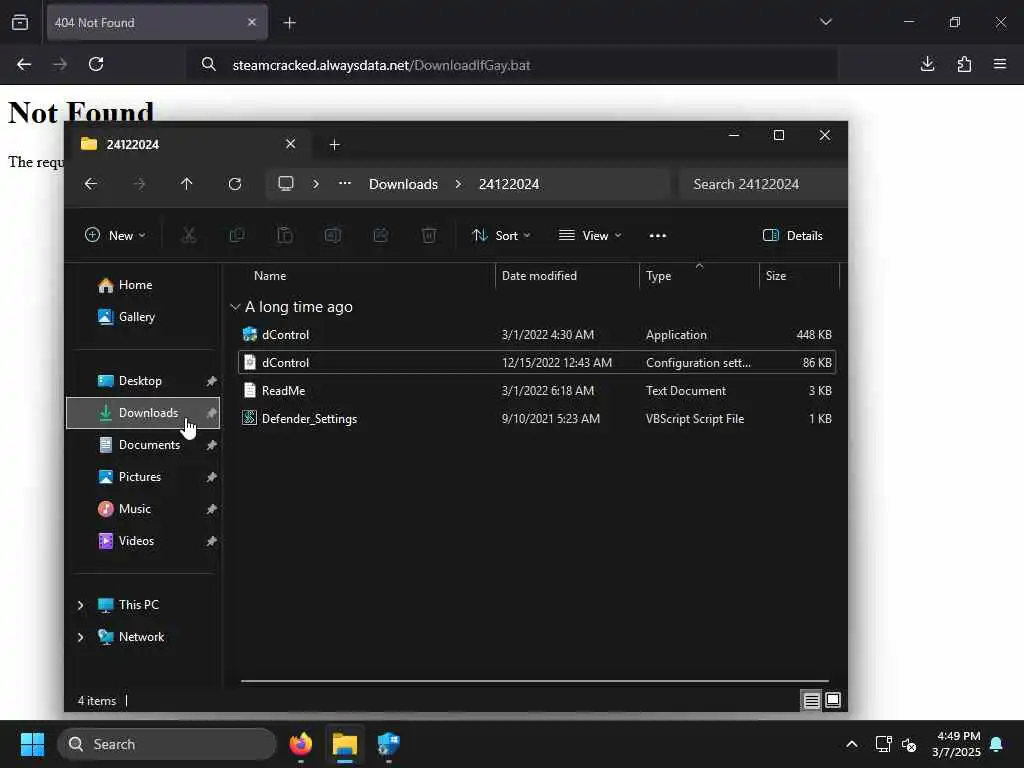
Task: Select dControl Application file
Action: tap(537, 334)
